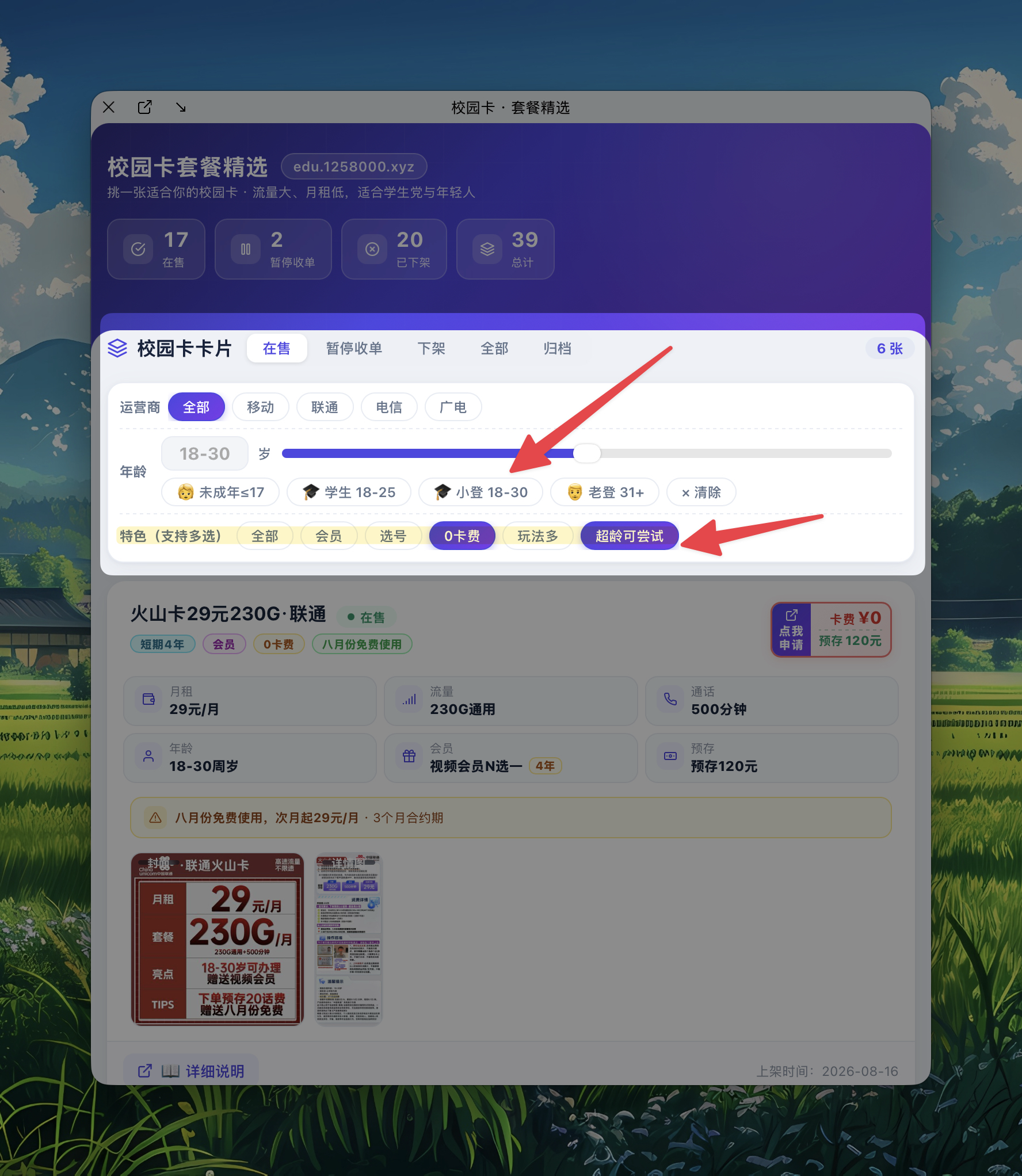Click the diagonal arrow icon in title bar

coord(181,107)
